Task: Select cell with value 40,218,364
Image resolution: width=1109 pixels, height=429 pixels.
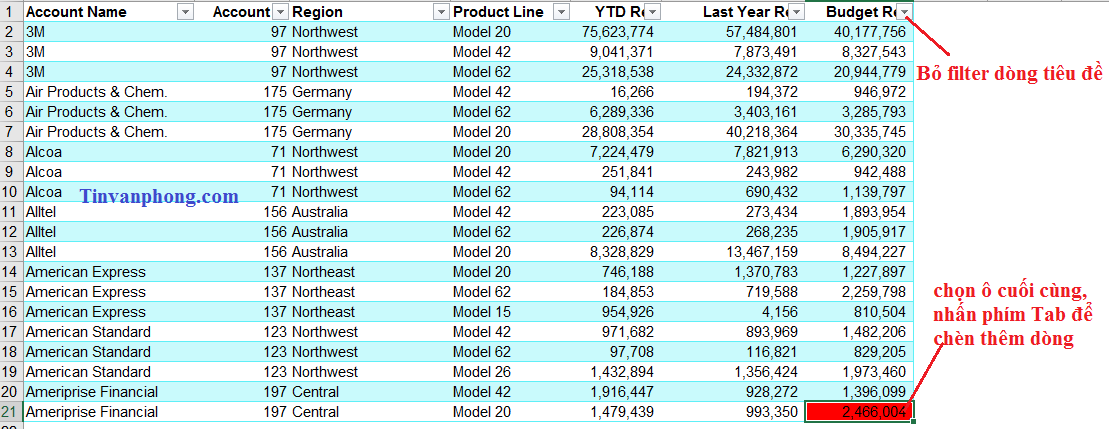Action: [735, 132]
